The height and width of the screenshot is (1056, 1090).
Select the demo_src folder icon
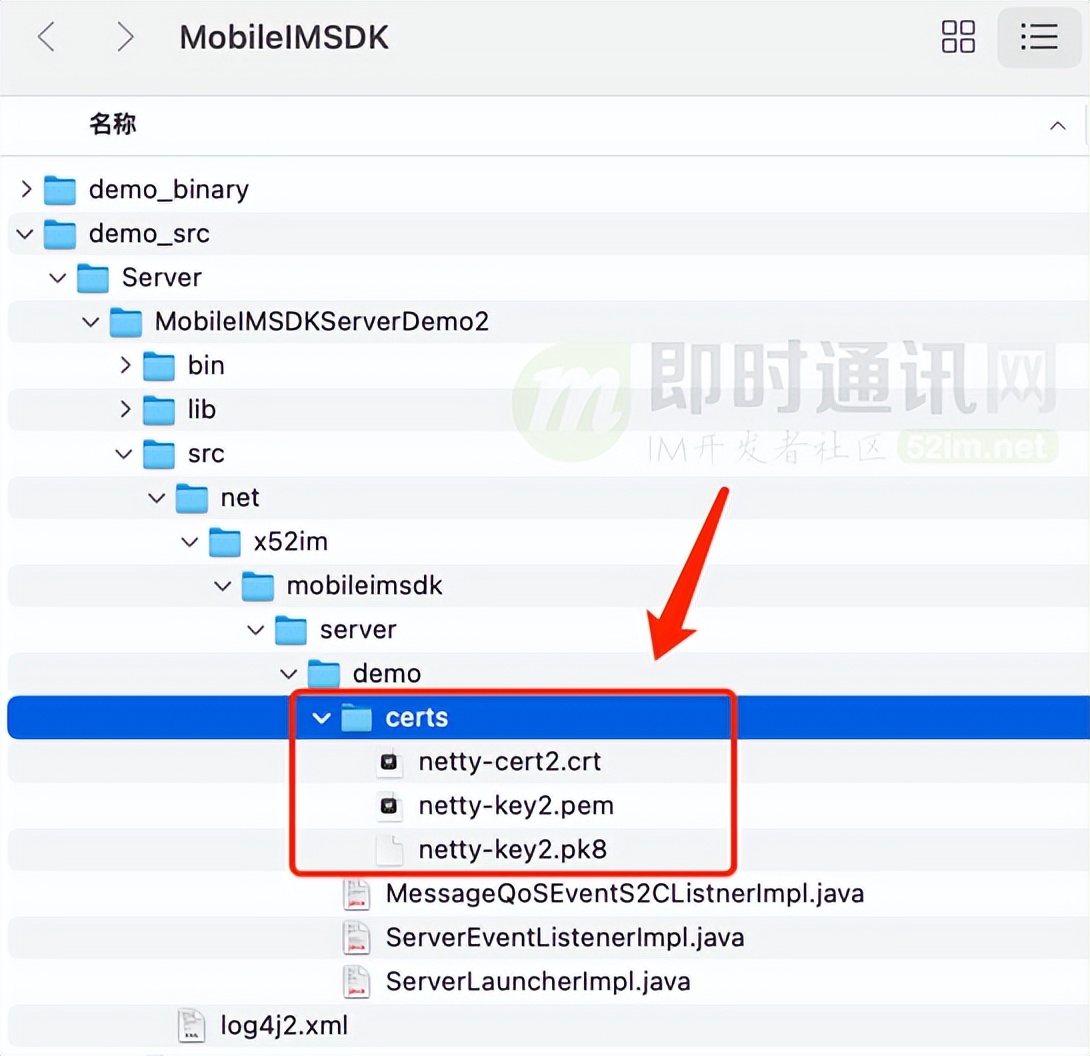pyautogui.click(x=60, y=234)
